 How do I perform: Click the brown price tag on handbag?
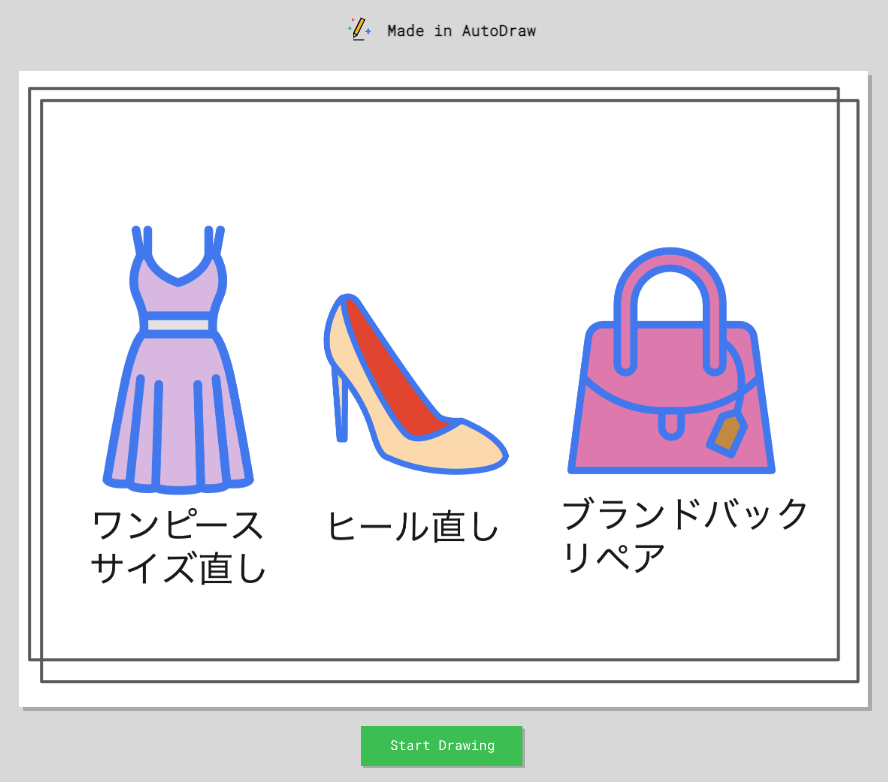[727, 432]
